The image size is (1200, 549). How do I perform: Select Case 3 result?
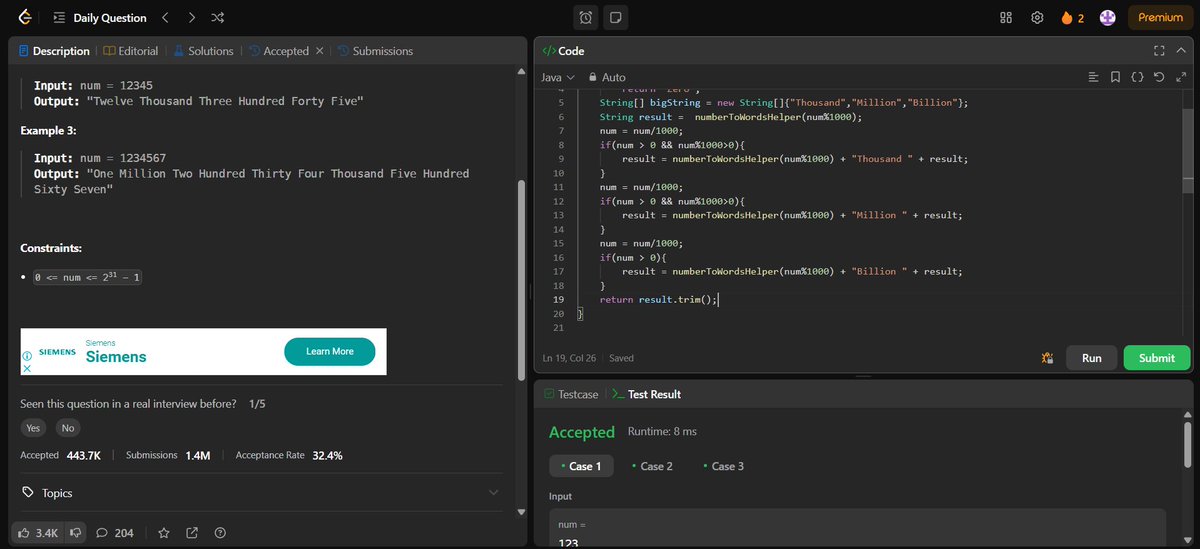pos(722,466)
